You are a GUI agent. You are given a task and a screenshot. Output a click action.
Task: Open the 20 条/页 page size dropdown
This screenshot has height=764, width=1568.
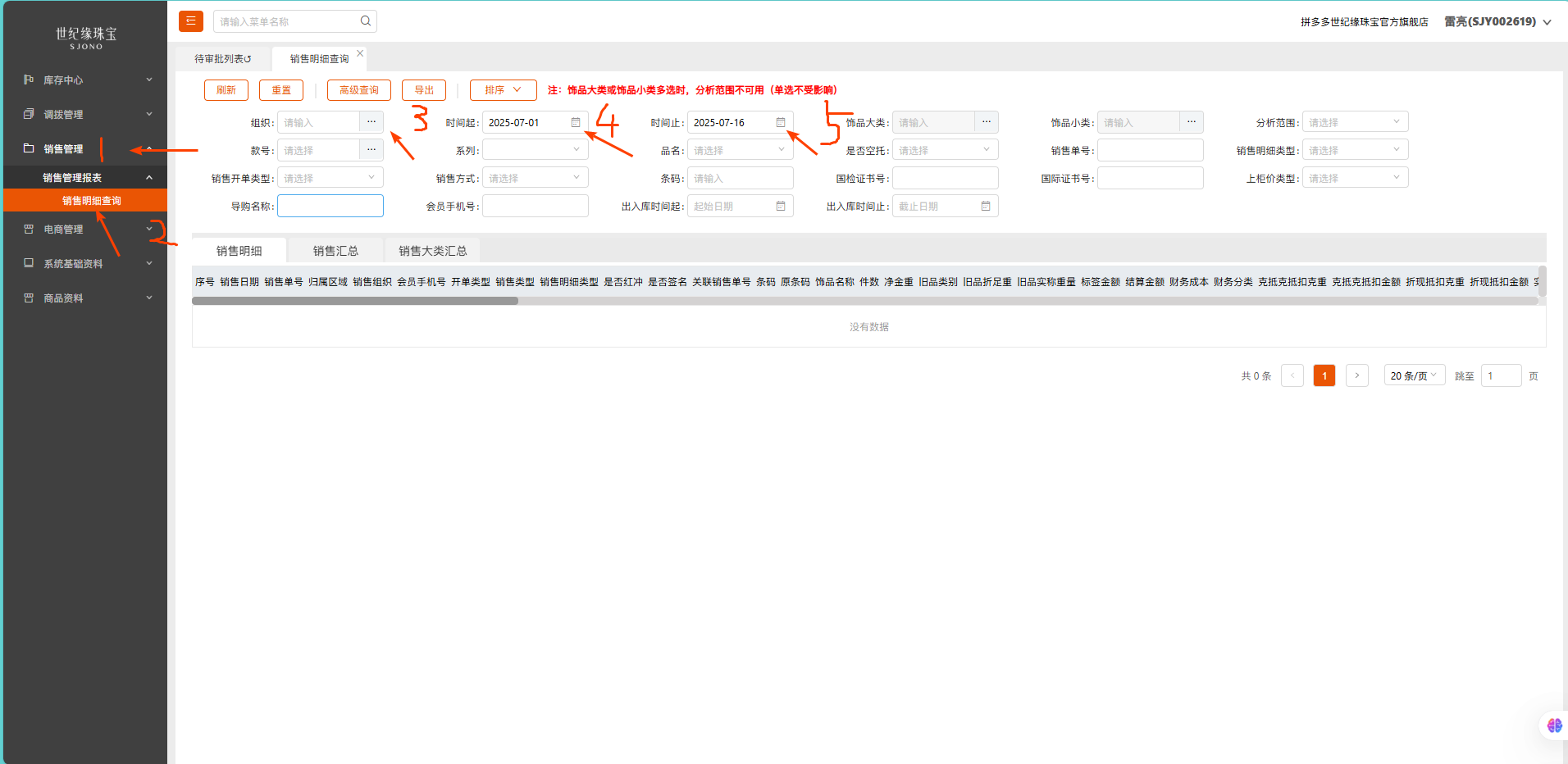pyautogui.click(x=1414, y=375)
